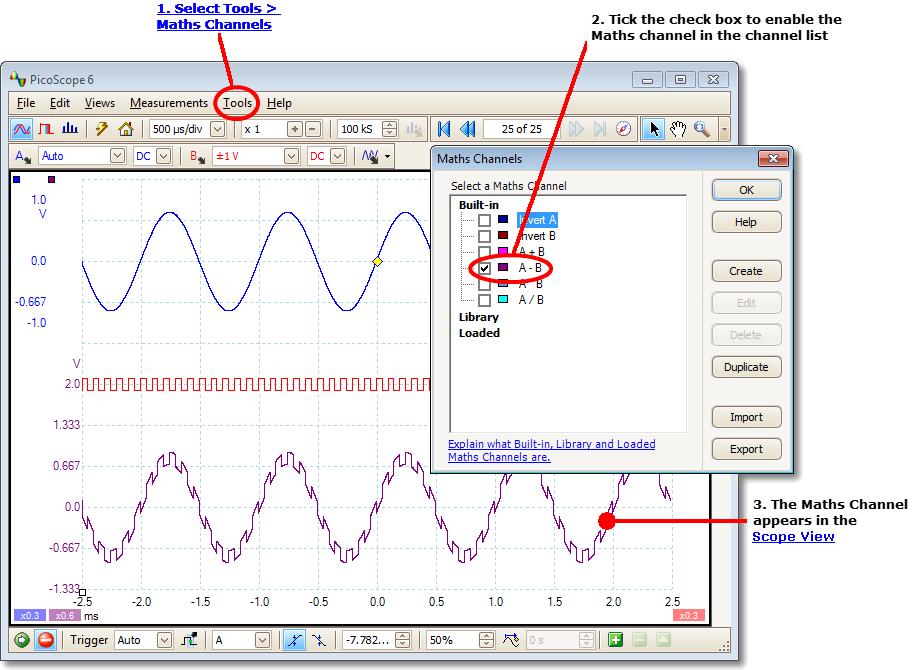
Task: Click the Import button
Action: 746,417
